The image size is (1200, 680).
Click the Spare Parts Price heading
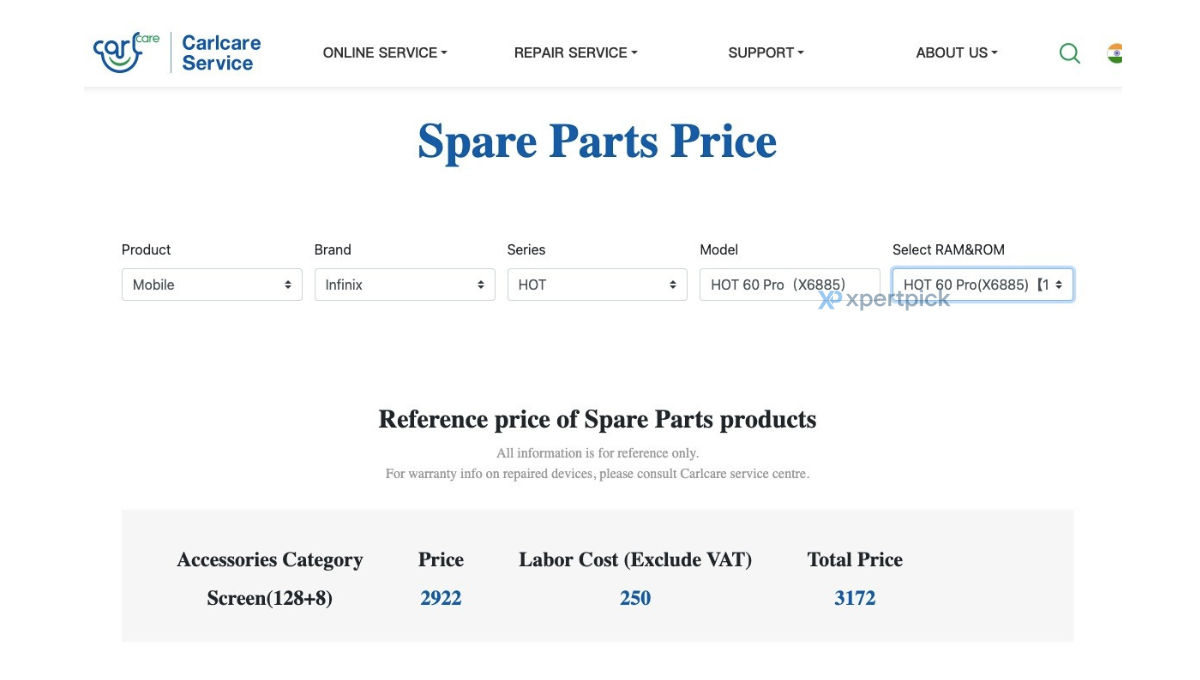pos(597,141)
